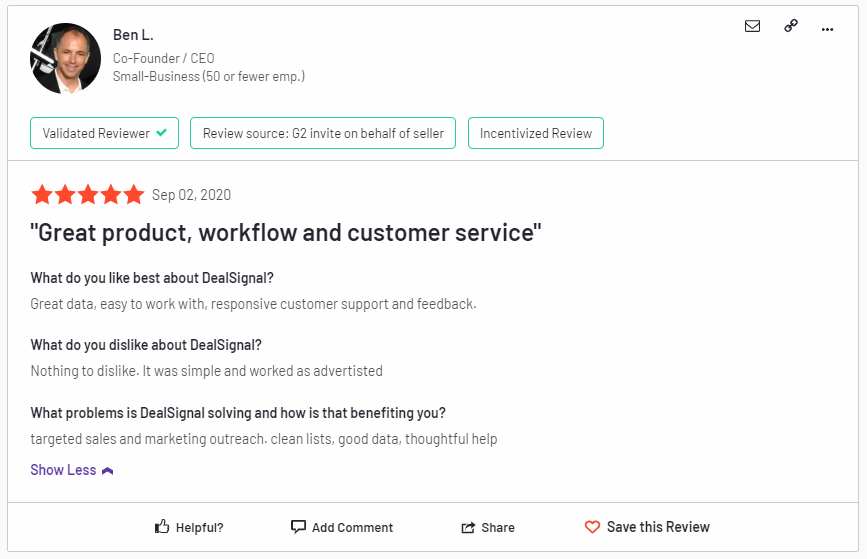This screenshot has width=867, height=559.
Task: Open the three-dots more options menu
Action: [827, 29]
